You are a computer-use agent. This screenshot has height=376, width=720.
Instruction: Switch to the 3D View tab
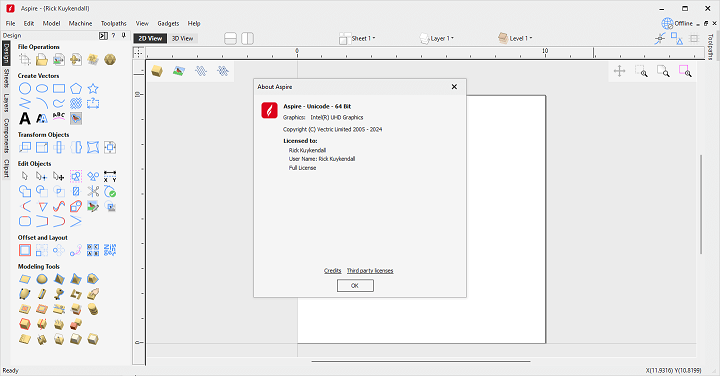182,39
